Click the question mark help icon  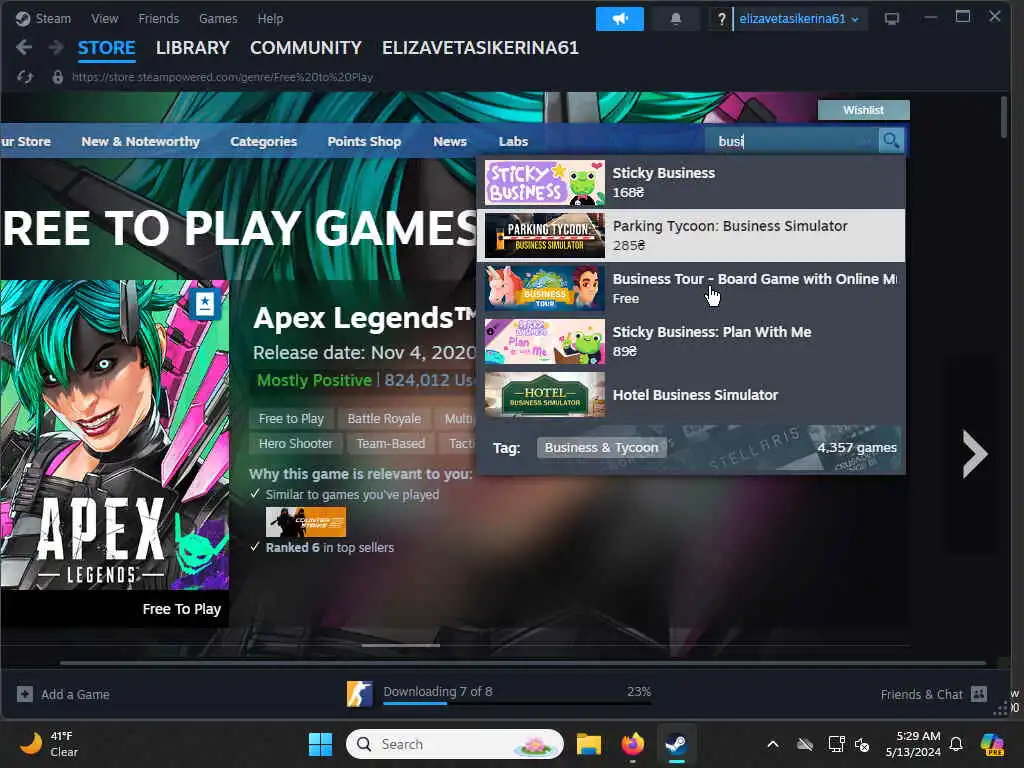[x=721, y=19]
